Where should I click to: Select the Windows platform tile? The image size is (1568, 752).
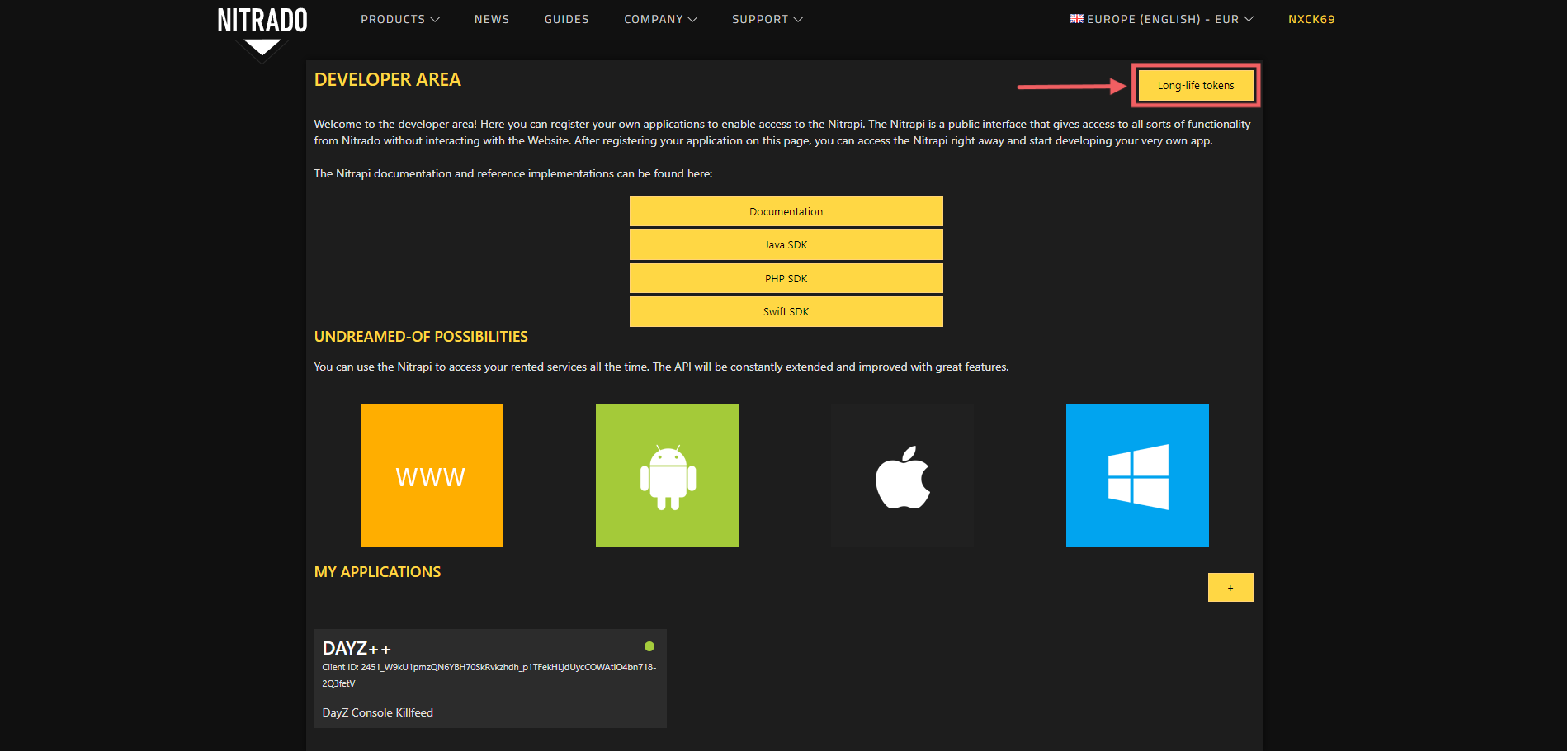(1137, 475)
